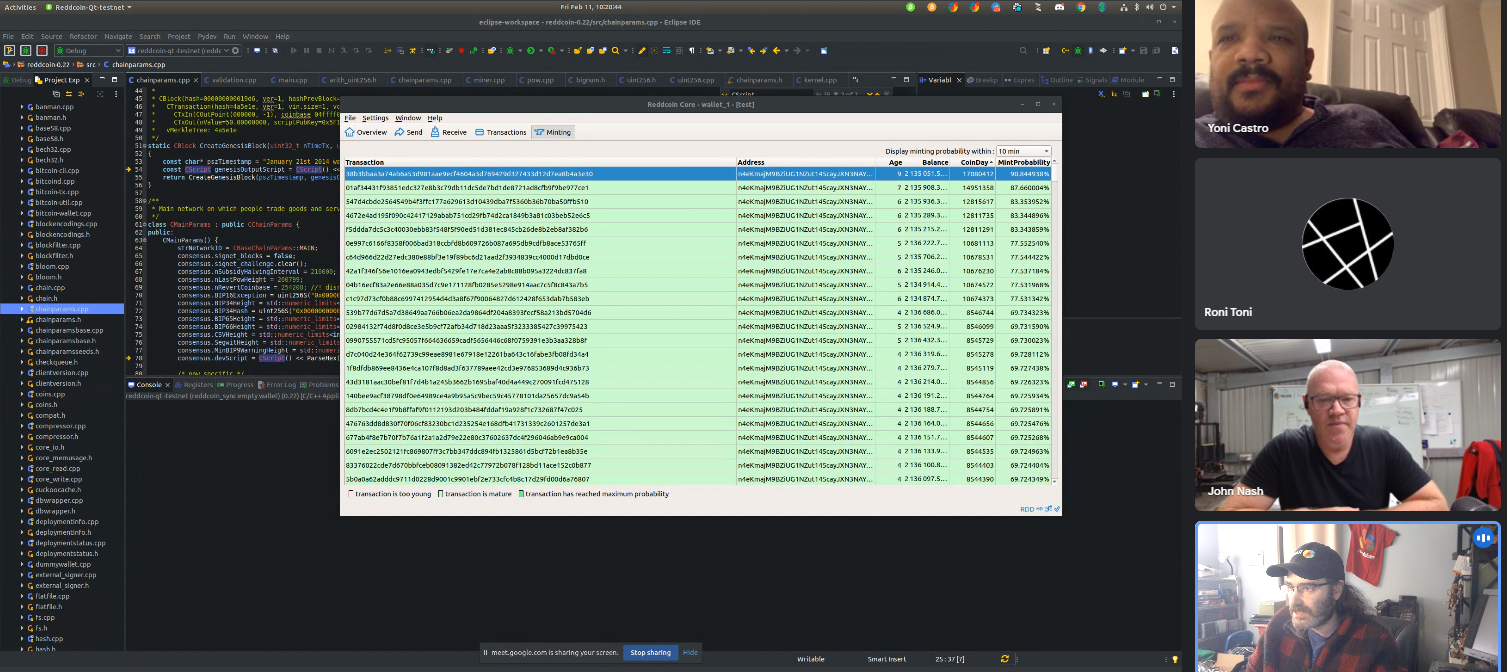Expand flatfile.cpp in Project Explorer
This screenshot has width=1507, height=672.
[22, 596]
